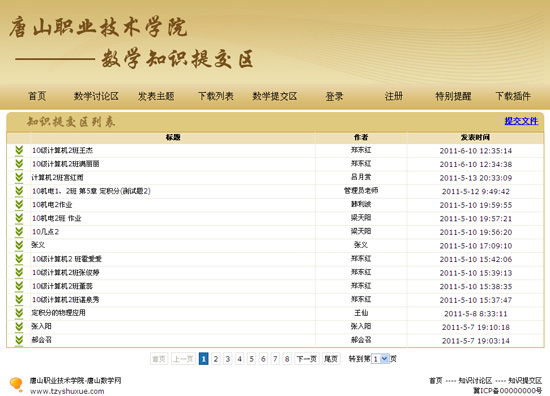Open the title 张入阳 in the list
Image resolution: width=550 pixels, height=396 pixels.
coord(41,327)
